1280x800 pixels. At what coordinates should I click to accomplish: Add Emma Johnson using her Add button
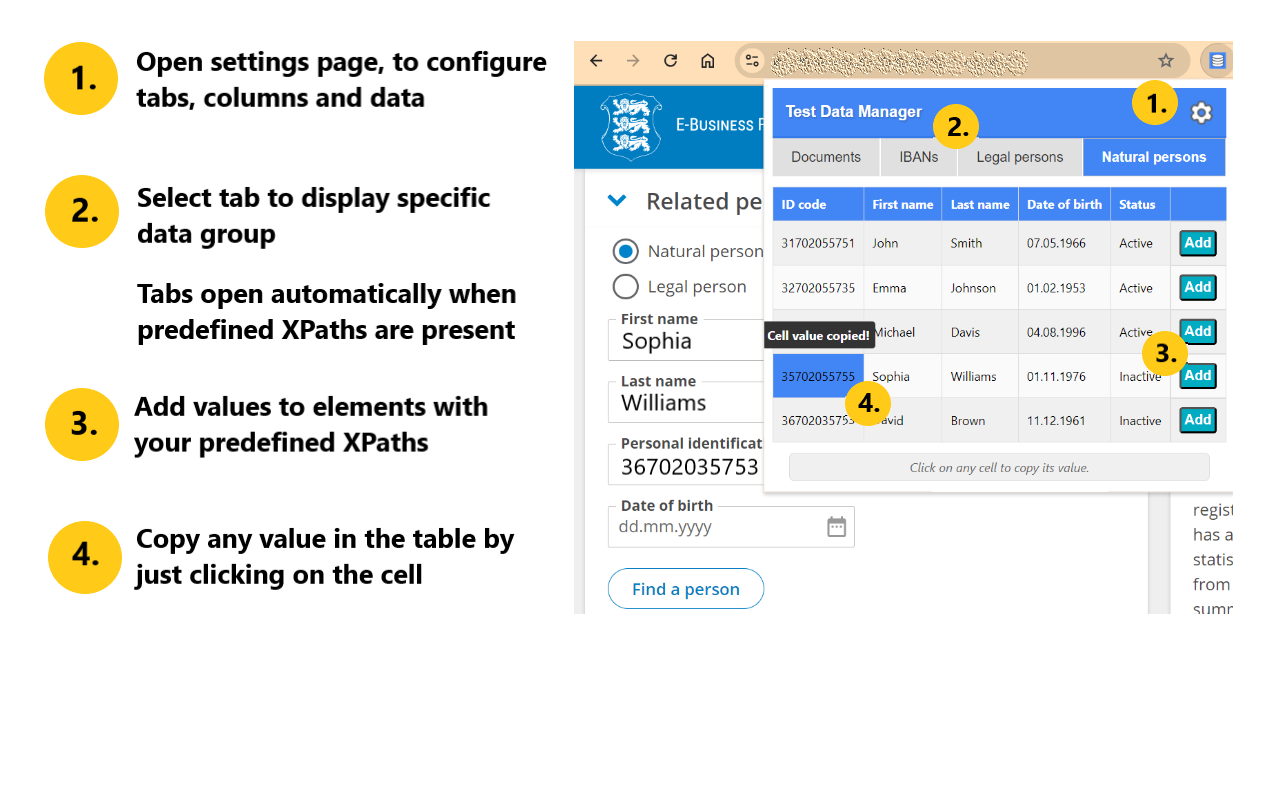pos(1197,287)
